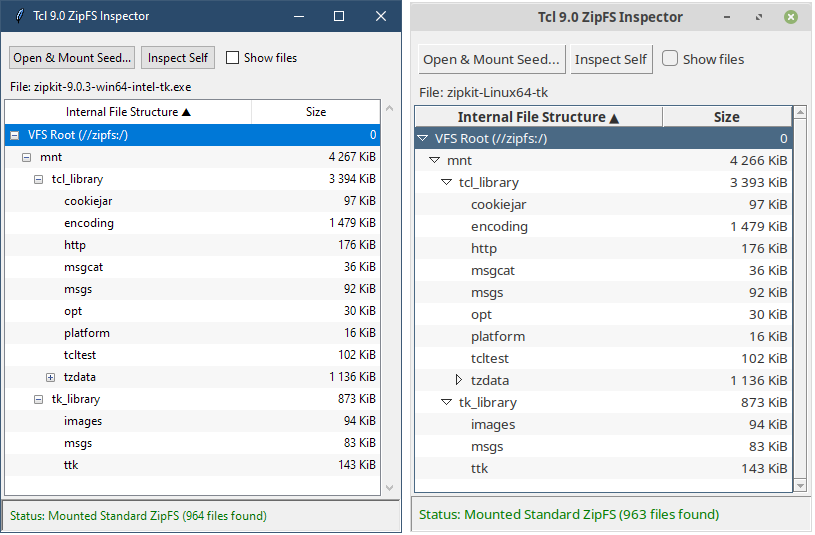Maximize the zipkit-9.0.3-win64 inspector window

339,17
